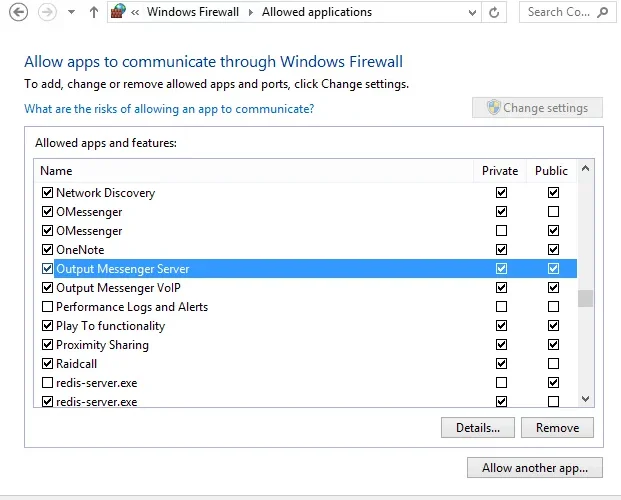
Task: Click the list scroll up arrow
Action: [x=585, y=168]
